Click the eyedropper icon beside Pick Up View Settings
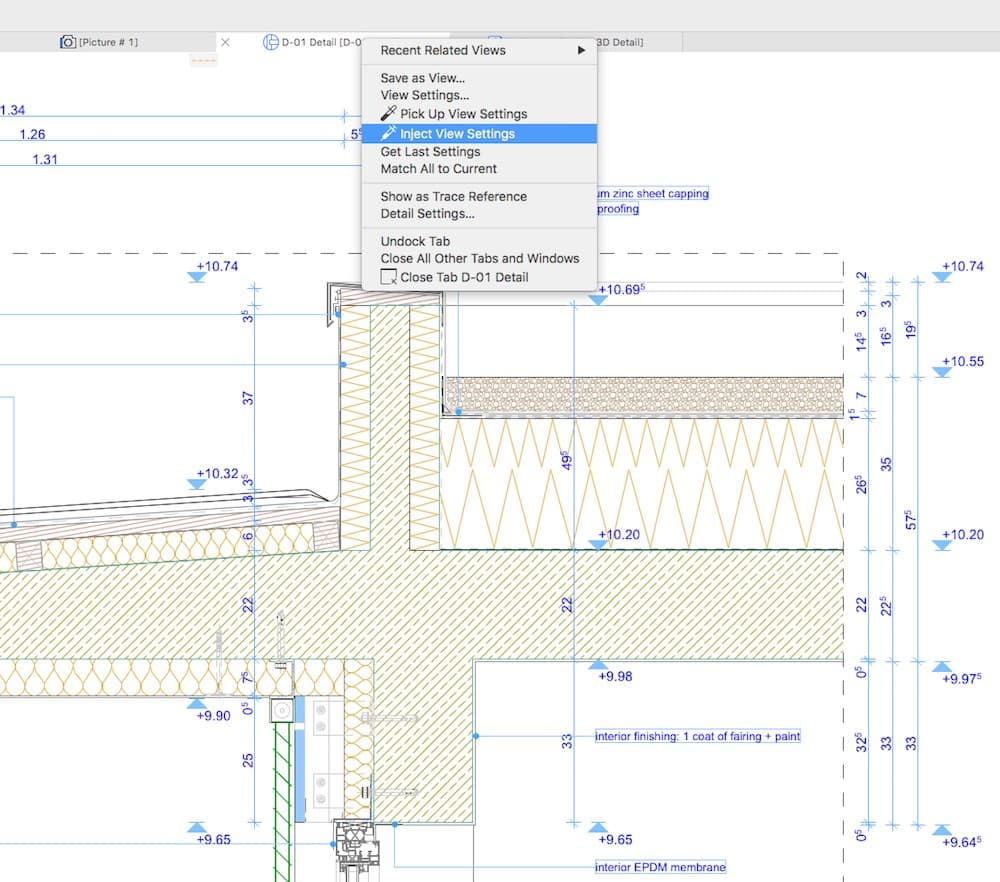 click(389, 114)
